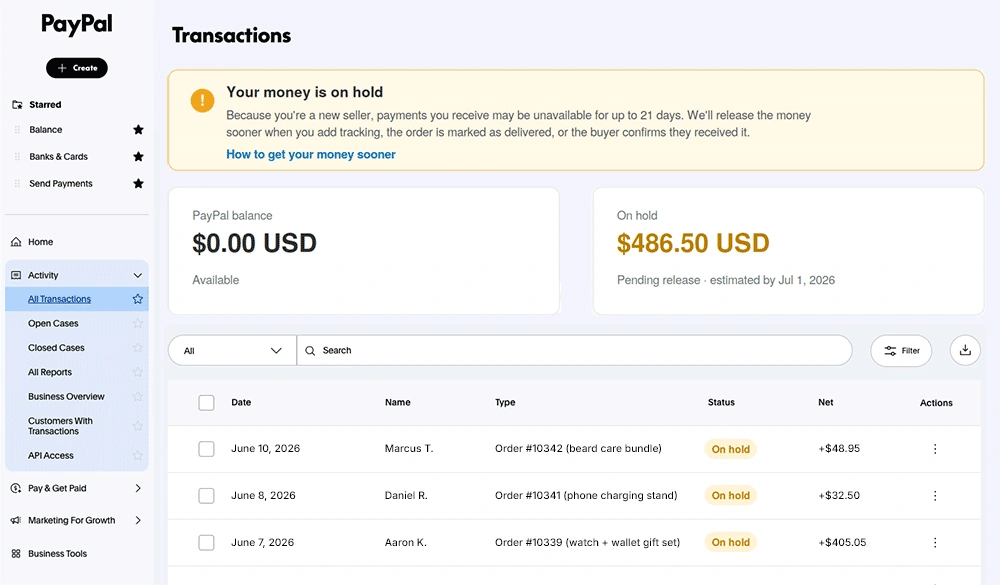Screen dimensions: 1000x585
Task: Click the drag handle beside Banks & Cards
Action: [x=17, y=156]
